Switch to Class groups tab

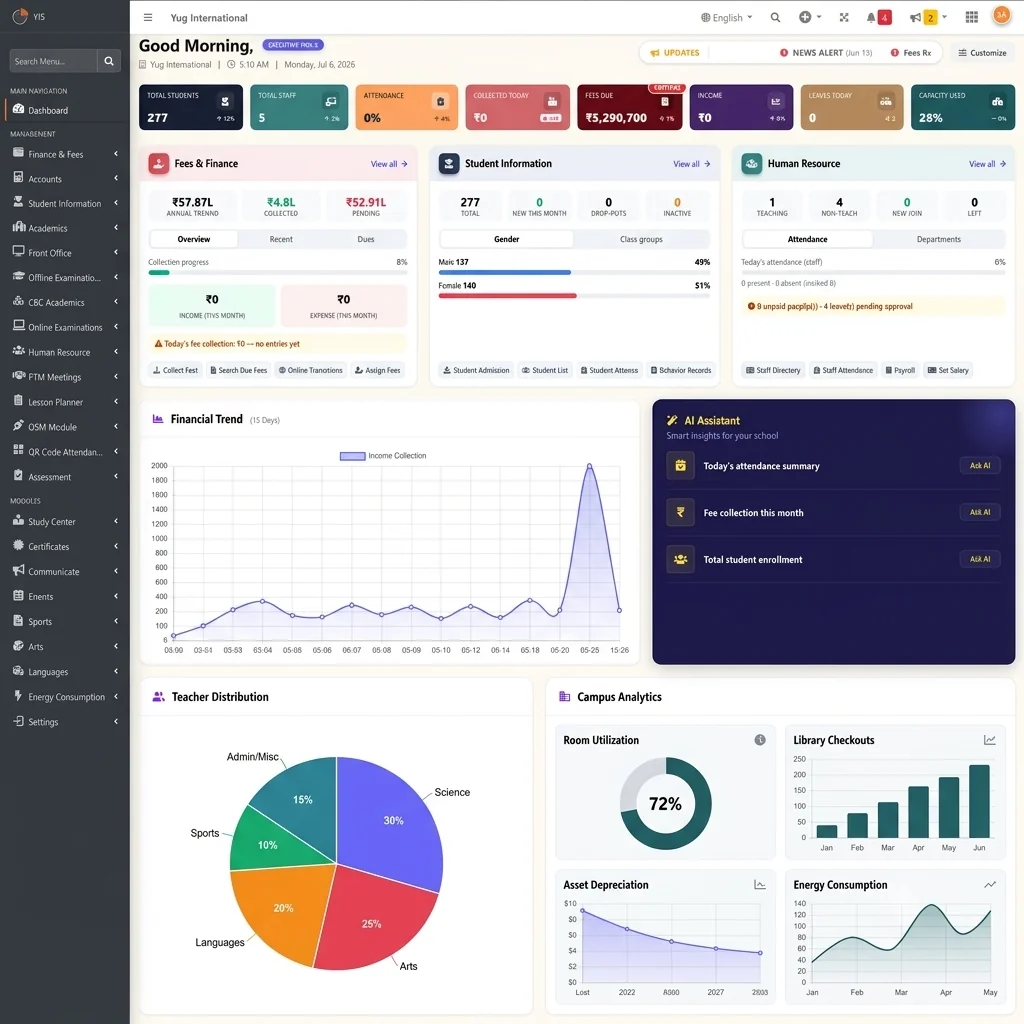pyautogui.click(x=641, y=239)
